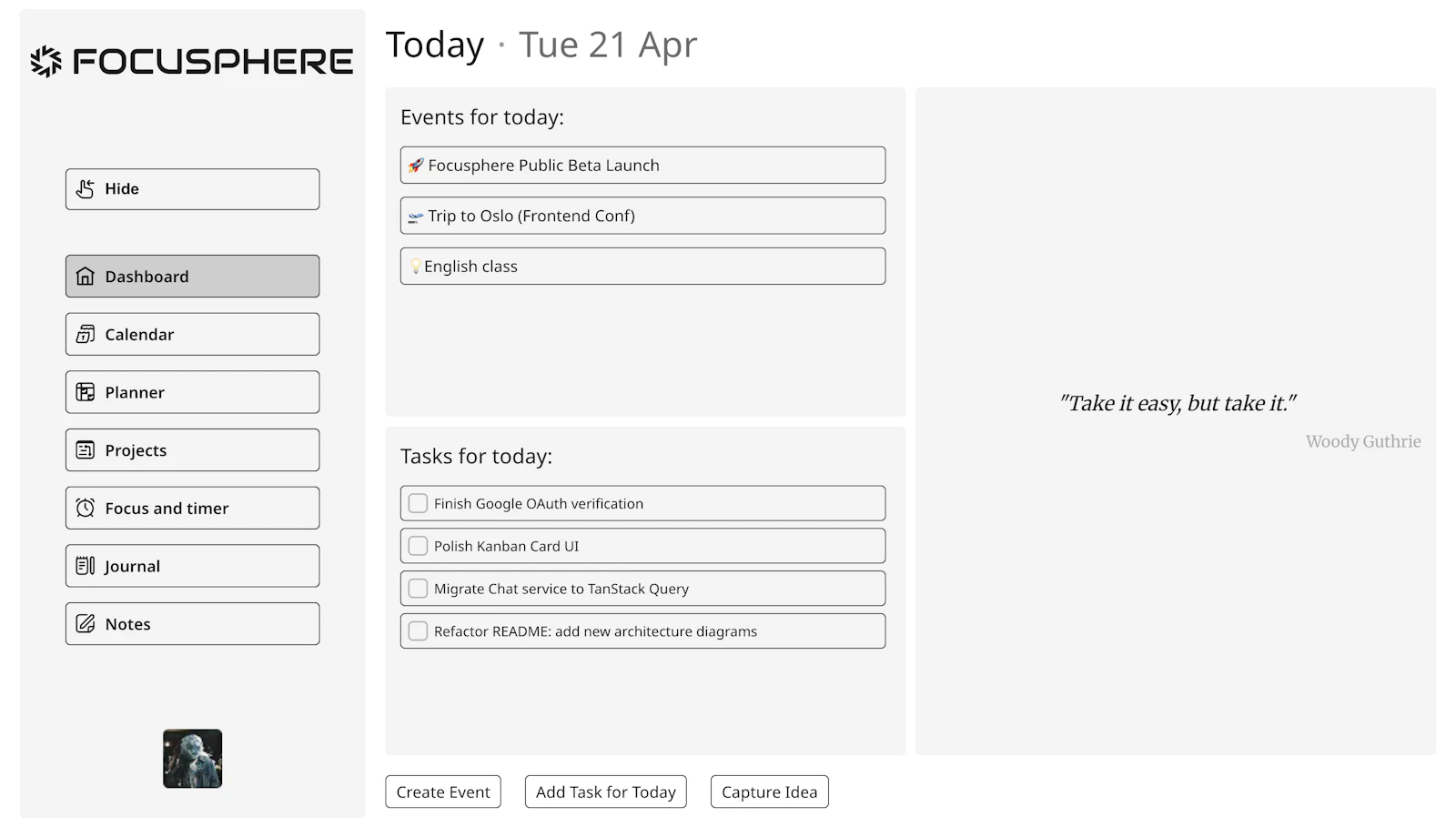Click the Create Event button
The width and height of the screenshot is (1456, 827).
coord(443,792)
